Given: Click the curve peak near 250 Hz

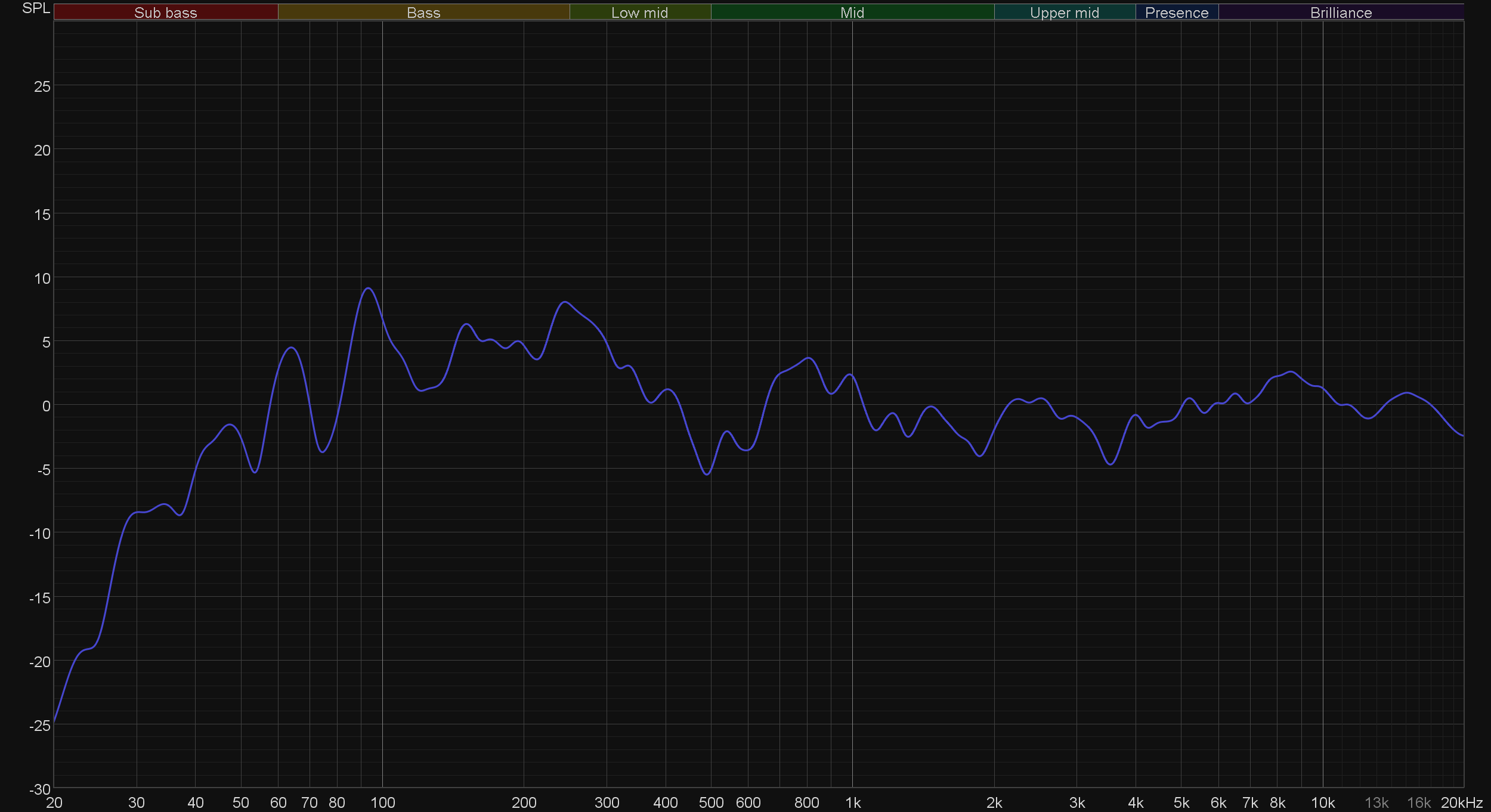Looking at the screenshot, I should click(x=564, y=302).
